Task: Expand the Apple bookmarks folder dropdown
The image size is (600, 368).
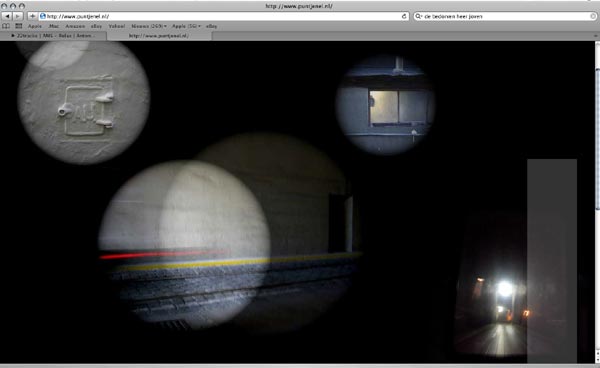Action: point(186,26)
